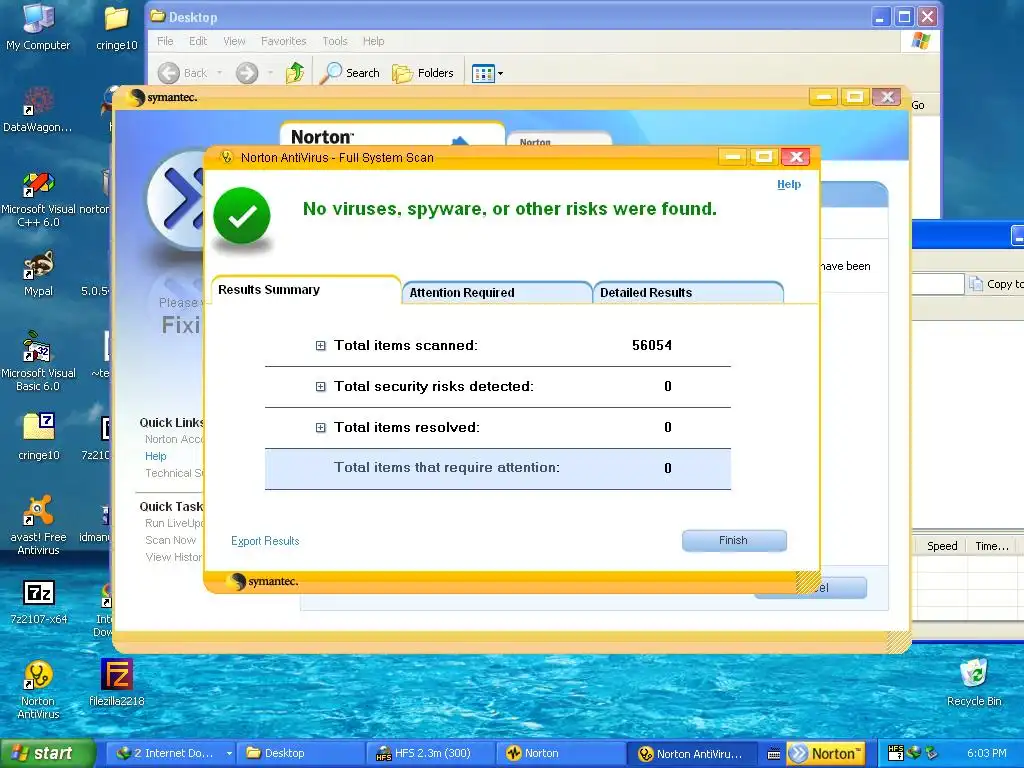Click HFS tray icon

coord(896,753)
